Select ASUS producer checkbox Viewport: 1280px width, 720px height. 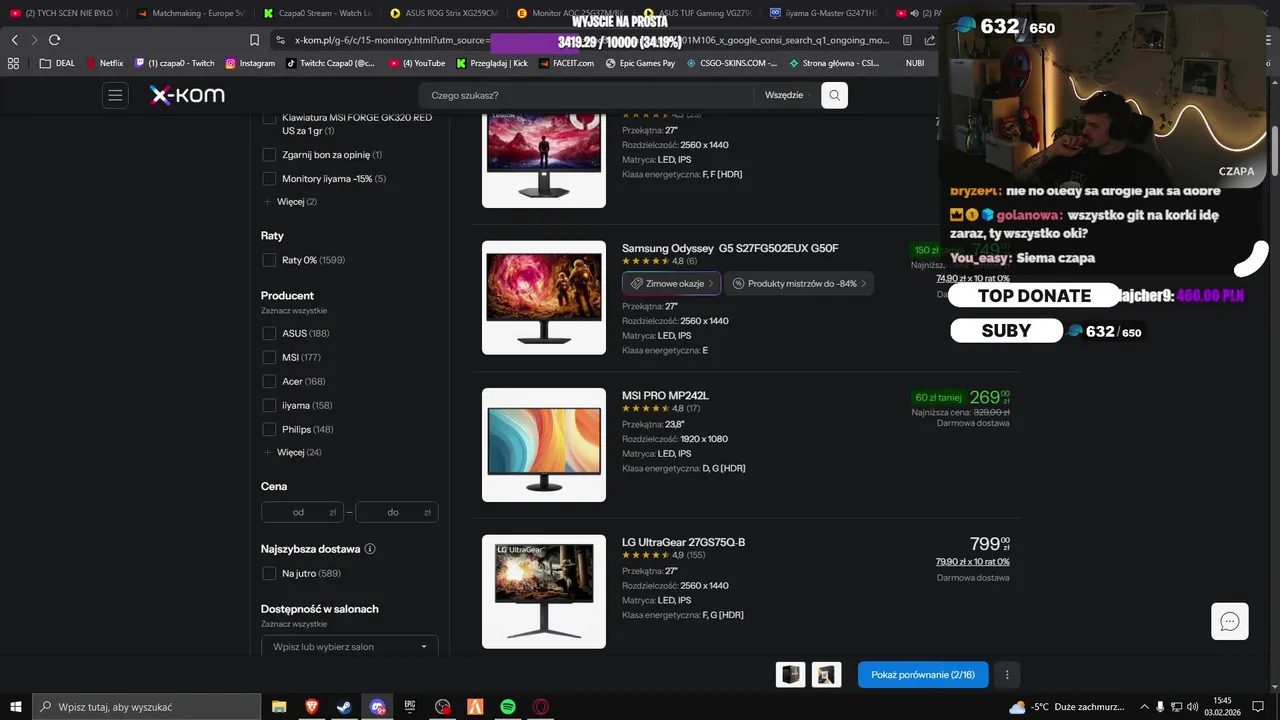click(x=269, y=333)
